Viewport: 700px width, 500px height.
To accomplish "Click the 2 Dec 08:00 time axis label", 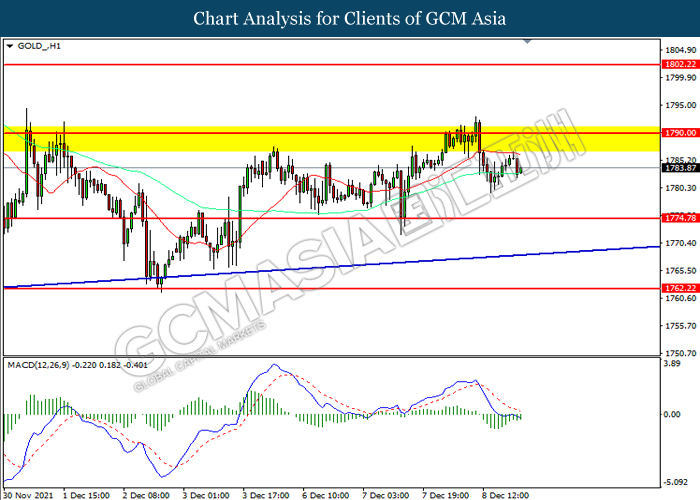I will (146, 496).
